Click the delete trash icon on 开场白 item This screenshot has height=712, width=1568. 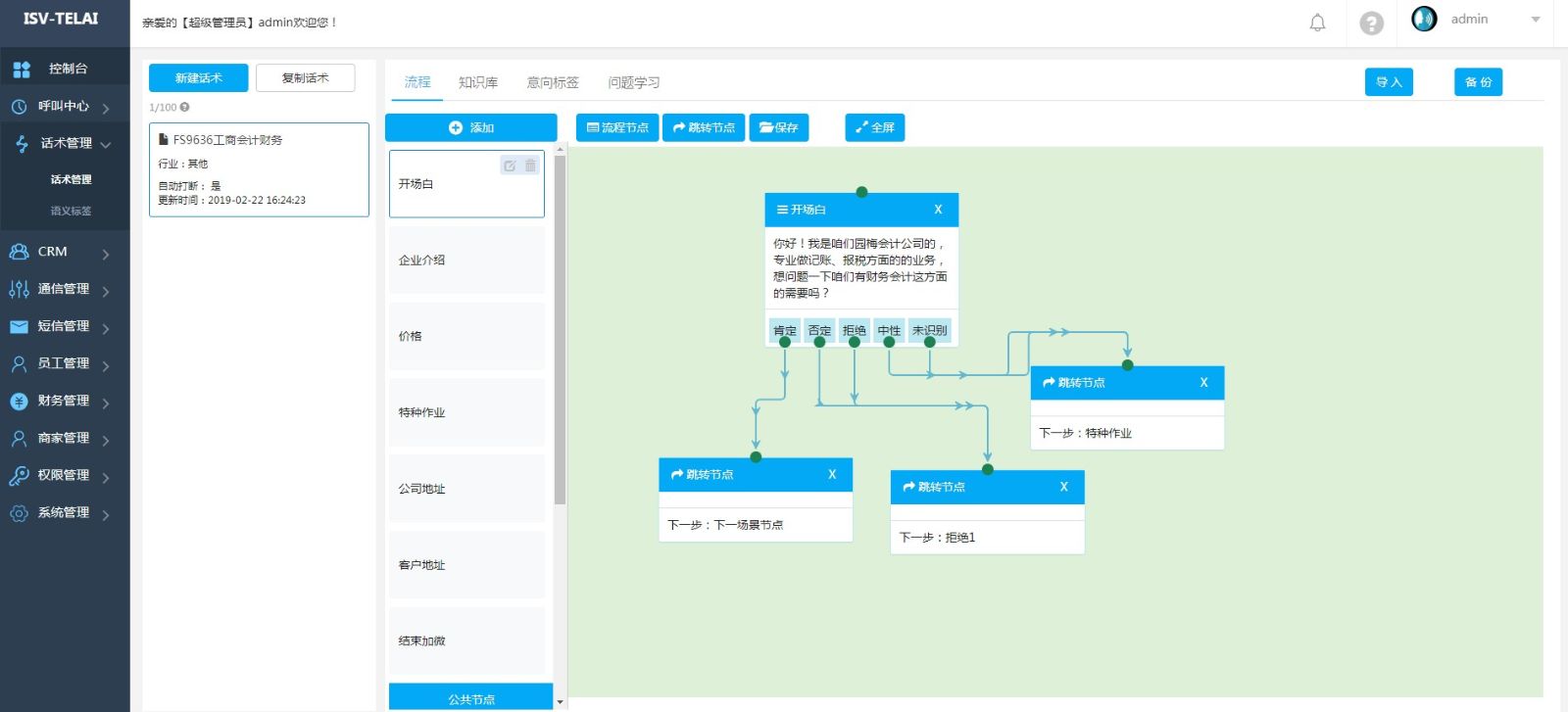[530, 166]
